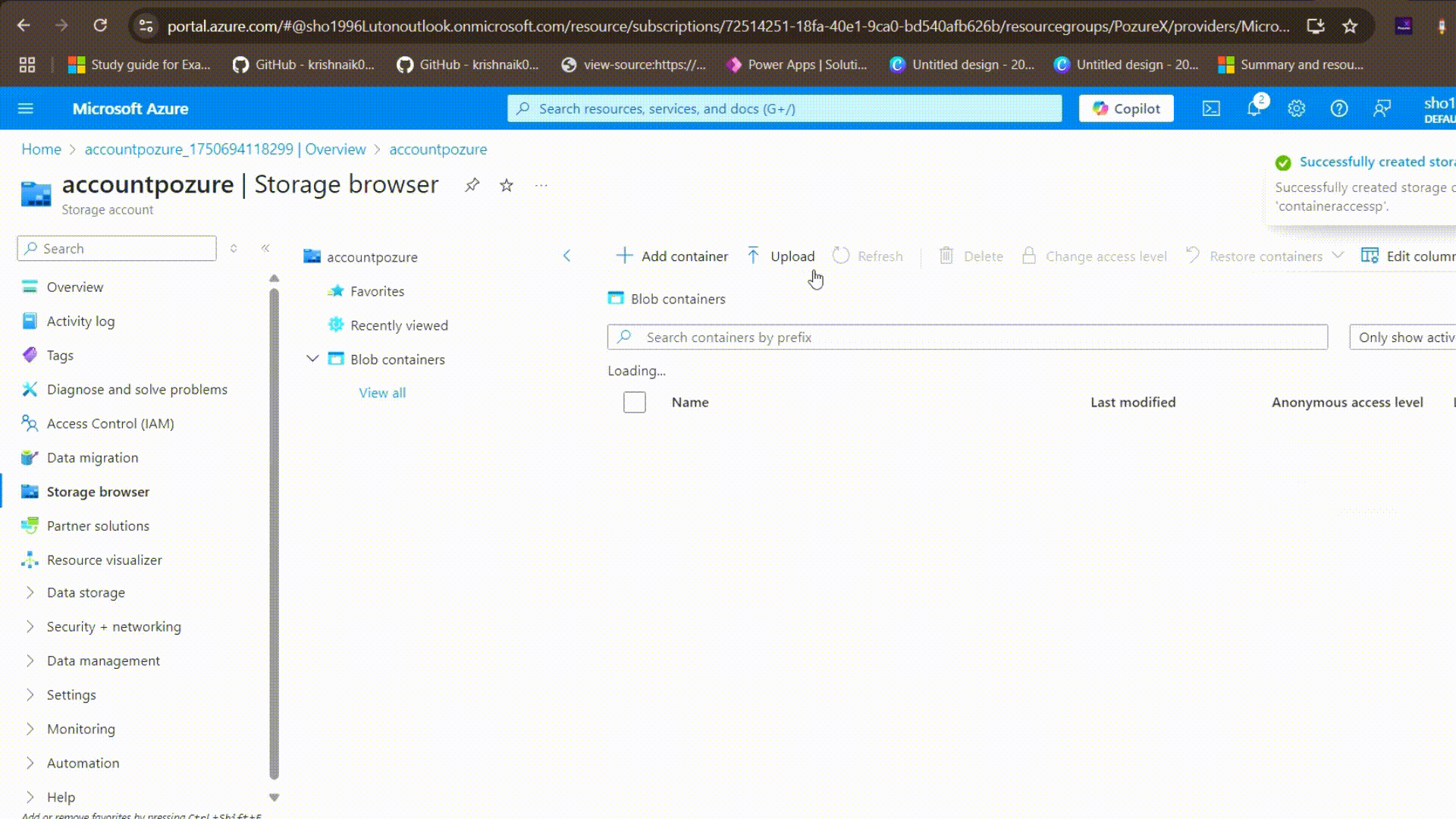1456x819 pixels.
Task: Expand the Data management section
Action: point(30,661)
